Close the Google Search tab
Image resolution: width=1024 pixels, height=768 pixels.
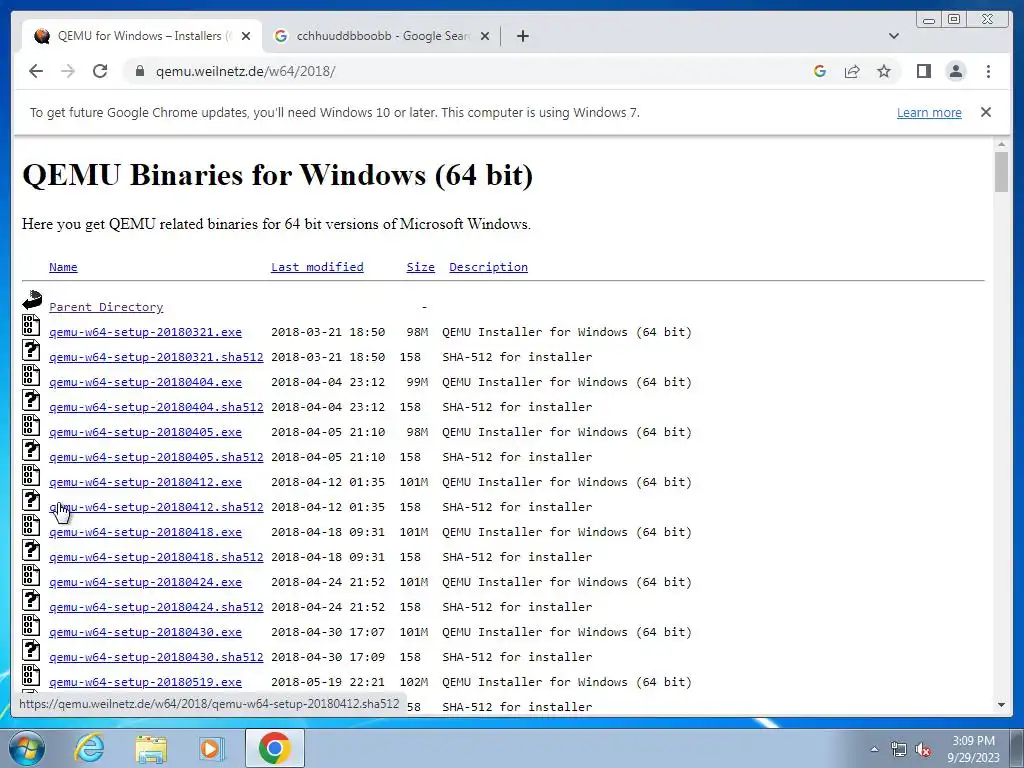pos(485,36)
